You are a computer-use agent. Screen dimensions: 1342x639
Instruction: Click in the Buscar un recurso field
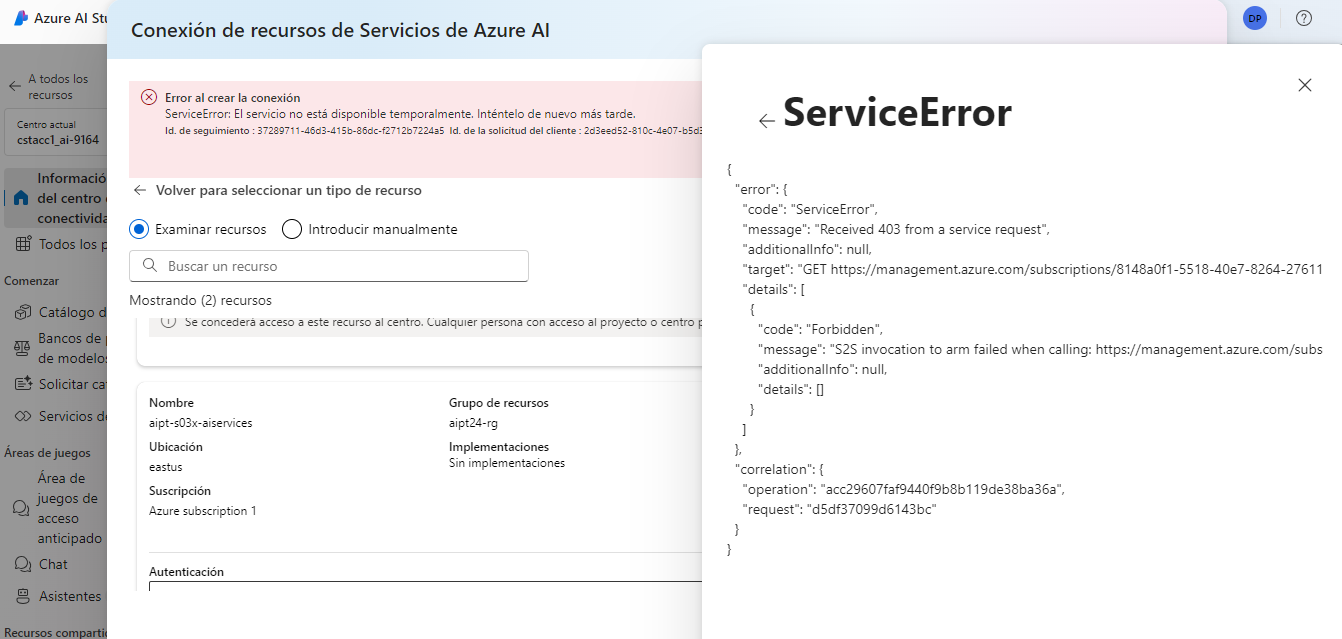[329, 266]
